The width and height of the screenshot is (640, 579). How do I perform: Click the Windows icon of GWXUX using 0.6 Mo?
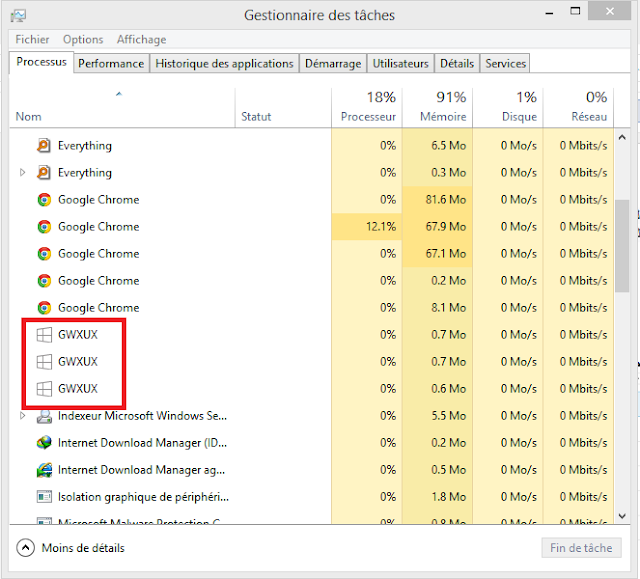click(44, 389)
